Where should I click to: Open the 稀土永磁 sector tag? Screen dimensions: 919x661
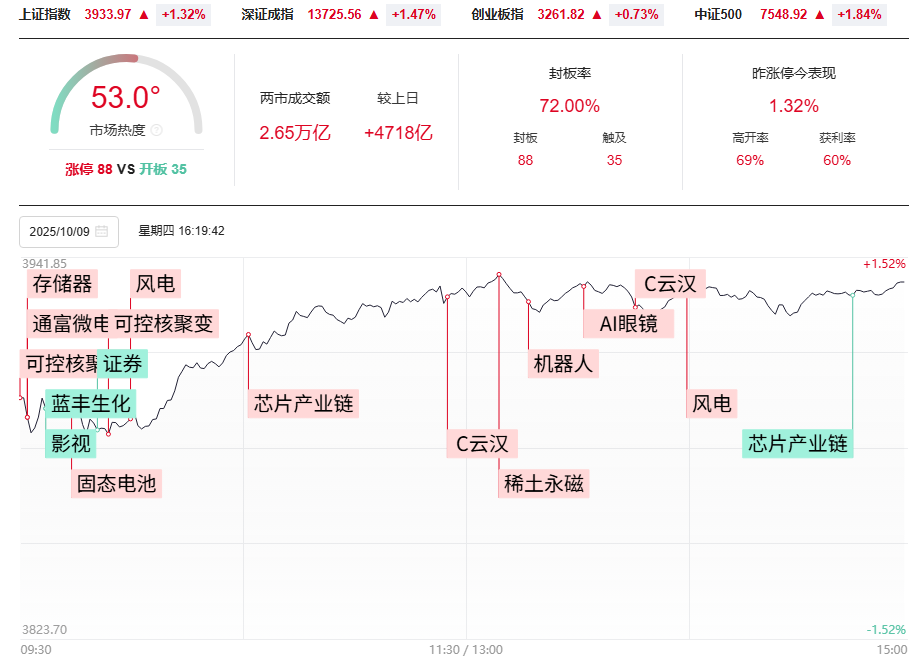pyautogui.click(x=544, y=484)
